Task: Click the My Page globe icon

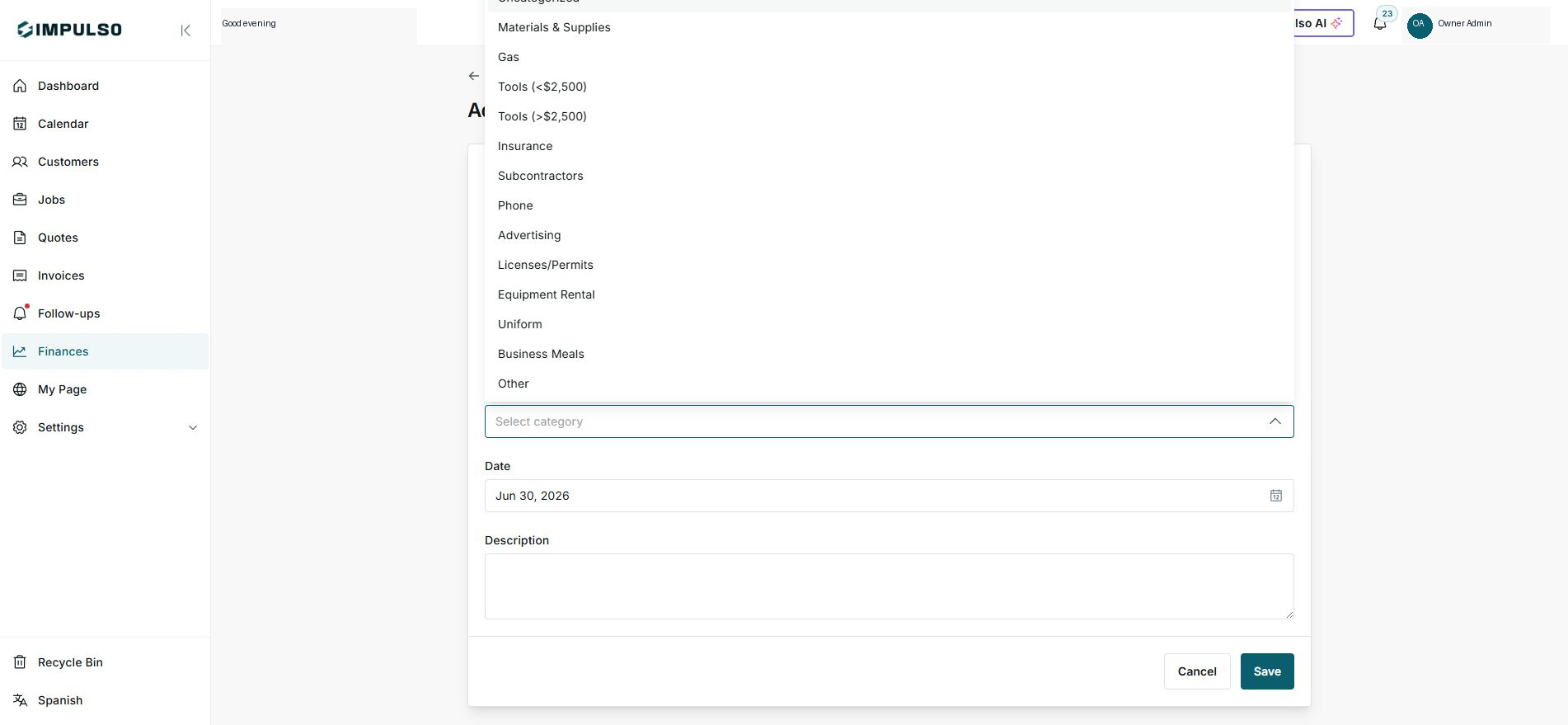Action: 20,389
